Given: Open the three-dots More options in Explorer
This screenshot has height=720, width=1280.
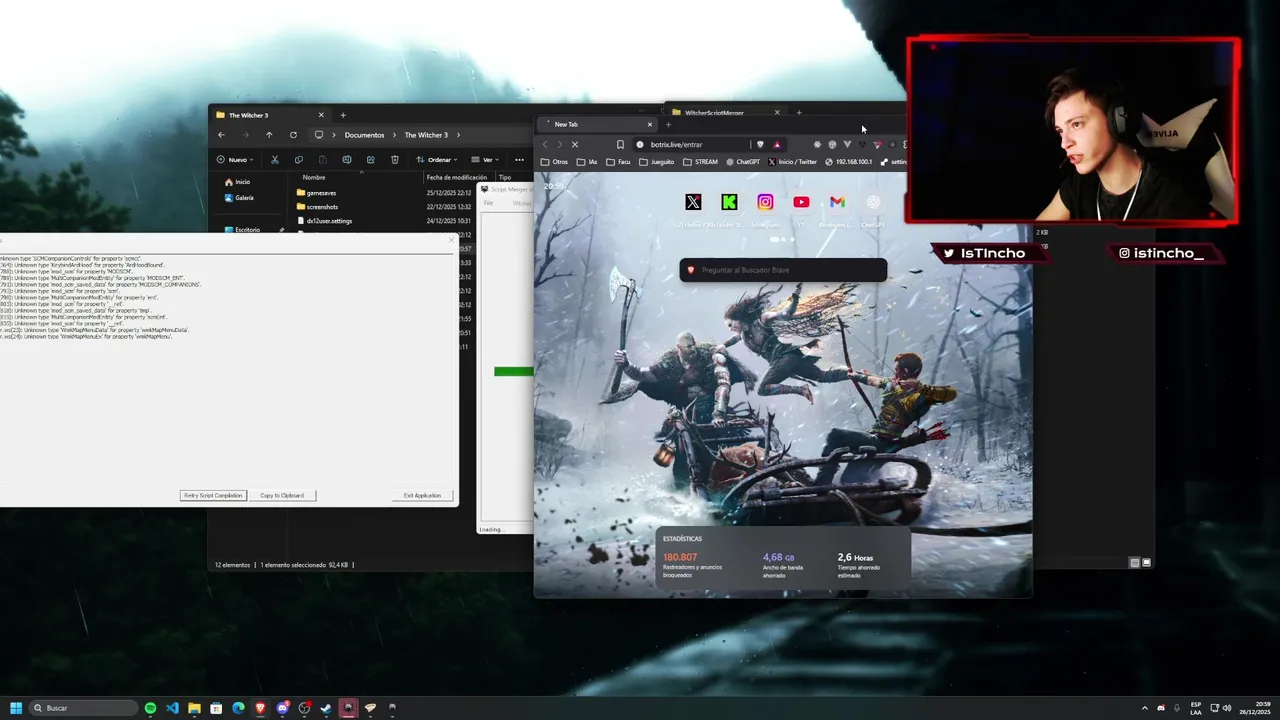Looking at the screenshot, I should (x=519, y=160).
